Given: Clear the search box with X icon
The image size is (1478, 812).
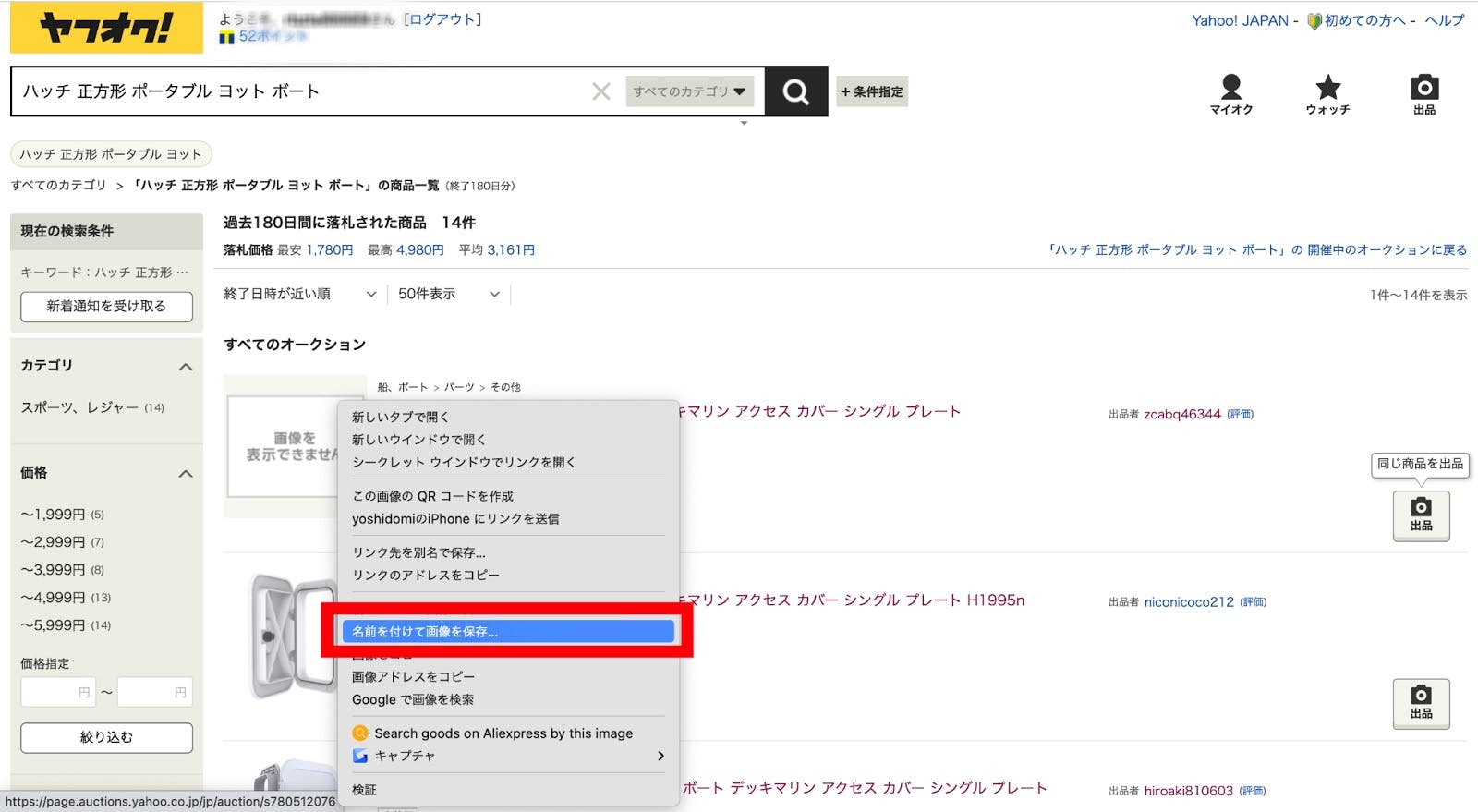Looking at the screenshot, I should click(x=601, y=91).
